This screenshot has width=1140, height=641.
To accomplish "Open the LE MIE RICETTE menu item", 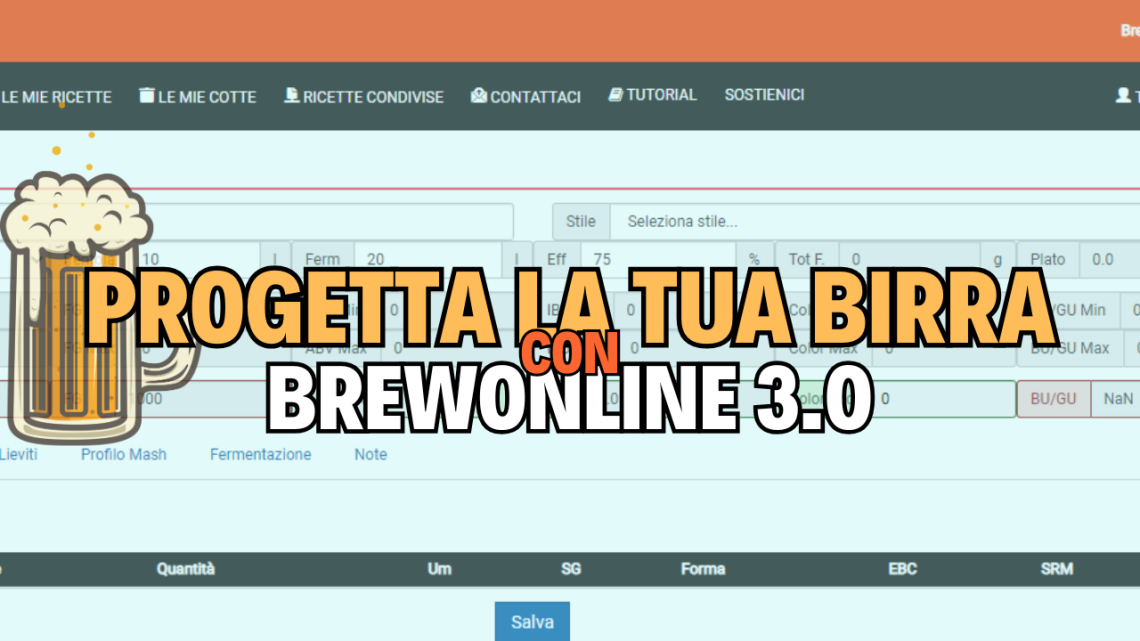I will pyautogui.click(x=56, y=97).
